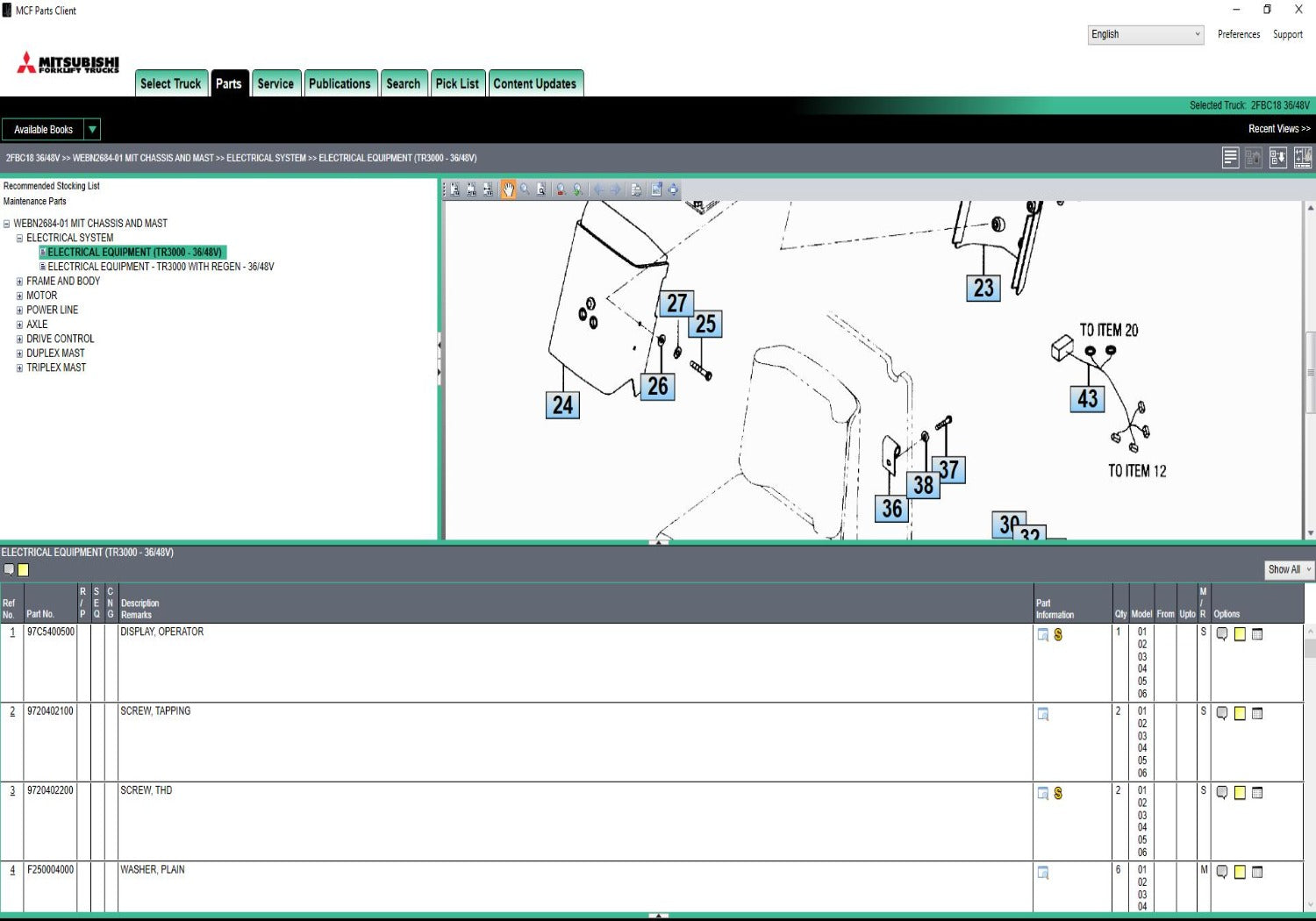Click the table icon in SCREW, THD row
The height and width of the screenshot is (921, 1316).
(x=1257, y=793)
